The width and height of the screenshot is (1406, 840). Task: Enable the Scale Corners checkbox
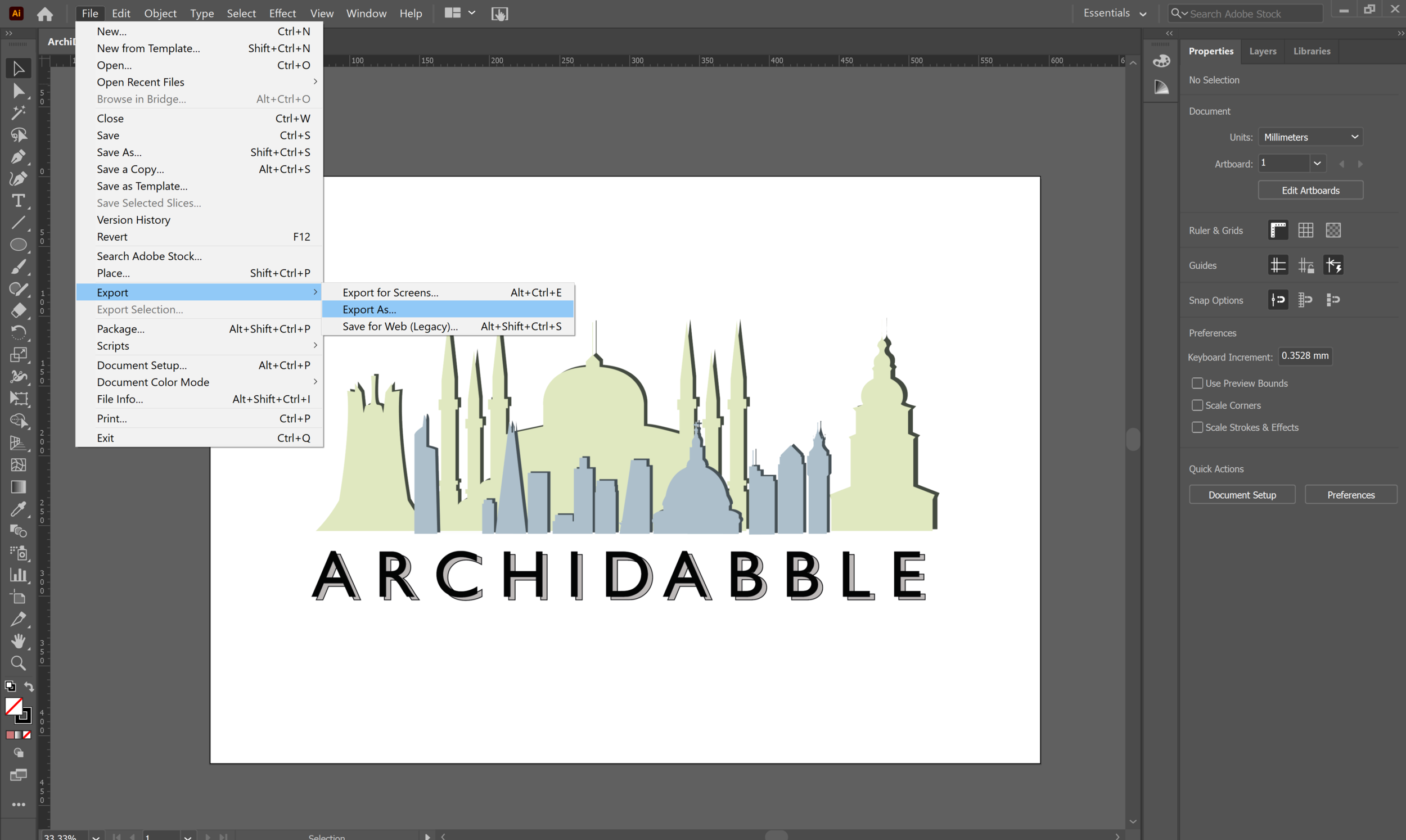[x=1197, y=405]
